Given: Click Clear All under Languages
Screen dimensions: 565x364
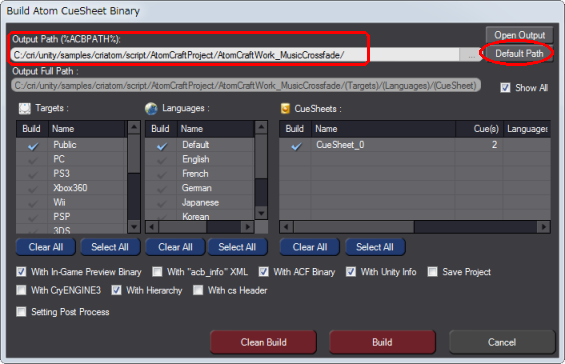Looking at the screenshot, I should [x=175, y=247].
